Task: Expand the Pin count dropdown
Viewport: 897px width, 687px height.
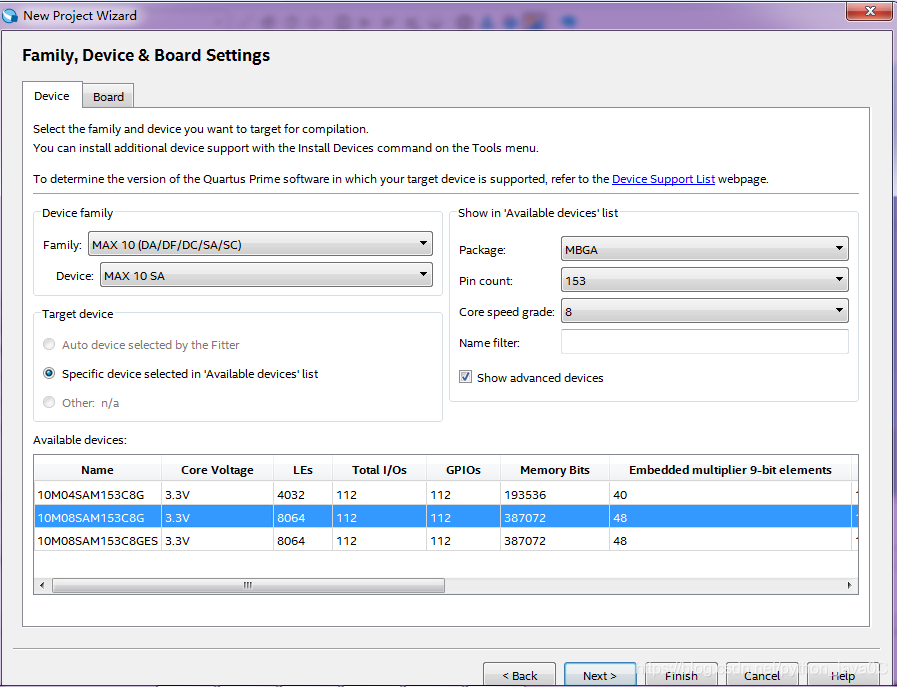Action: click(704, 280)
